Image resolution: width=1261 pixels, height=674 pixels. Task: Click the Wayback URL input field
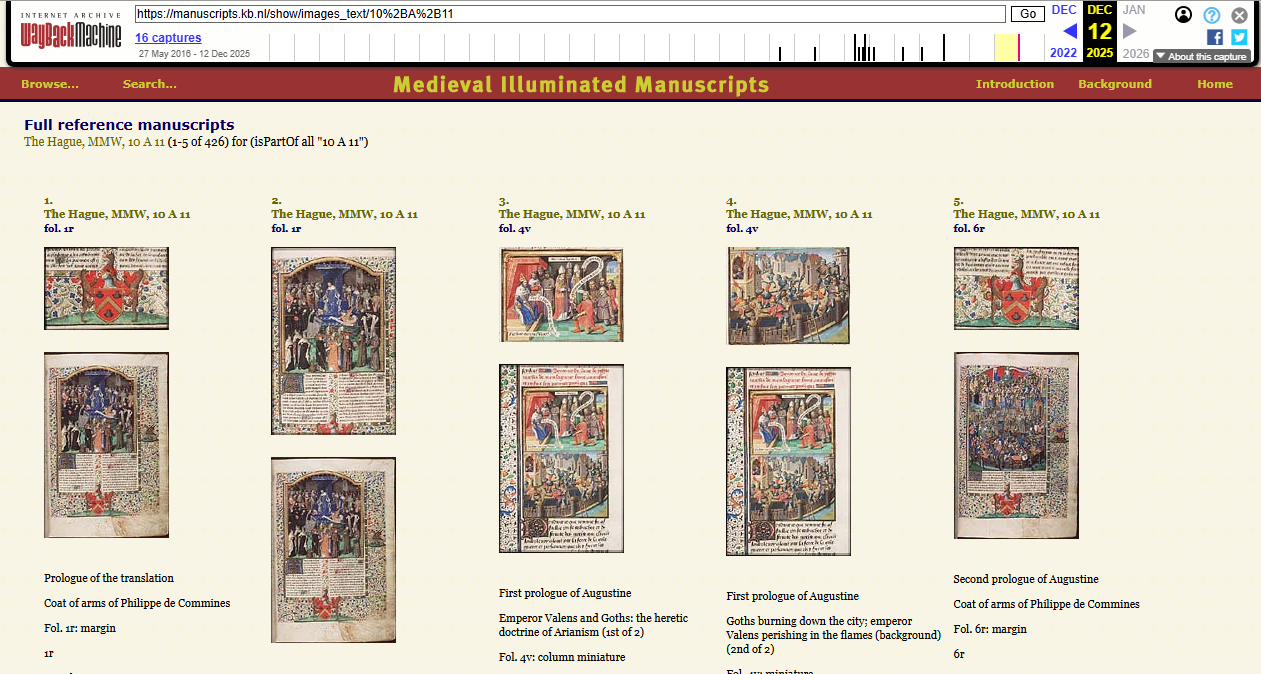point(570,14)
